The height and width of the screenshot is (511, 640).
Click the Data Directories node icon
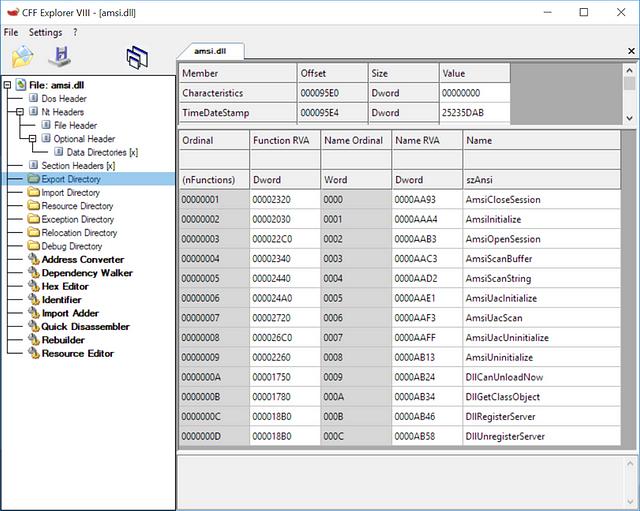click(x=59, y=152)
